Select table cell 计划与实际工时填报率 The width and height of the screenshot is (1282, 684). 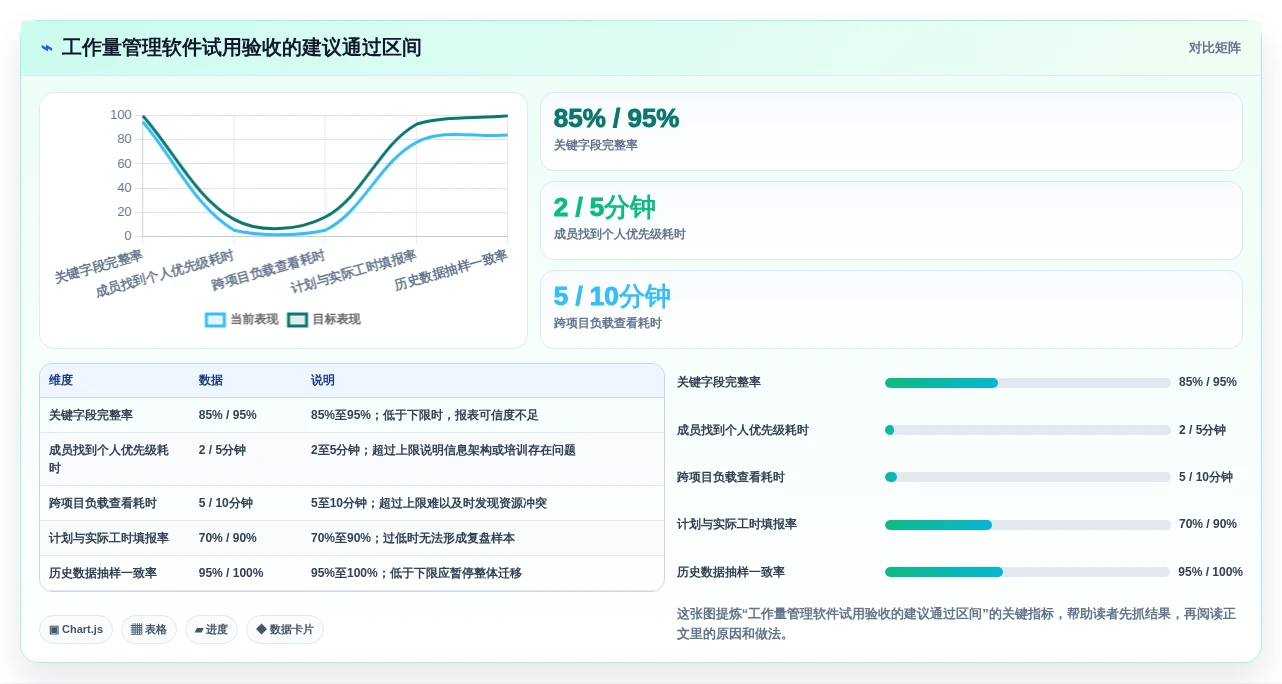point(109,538)
